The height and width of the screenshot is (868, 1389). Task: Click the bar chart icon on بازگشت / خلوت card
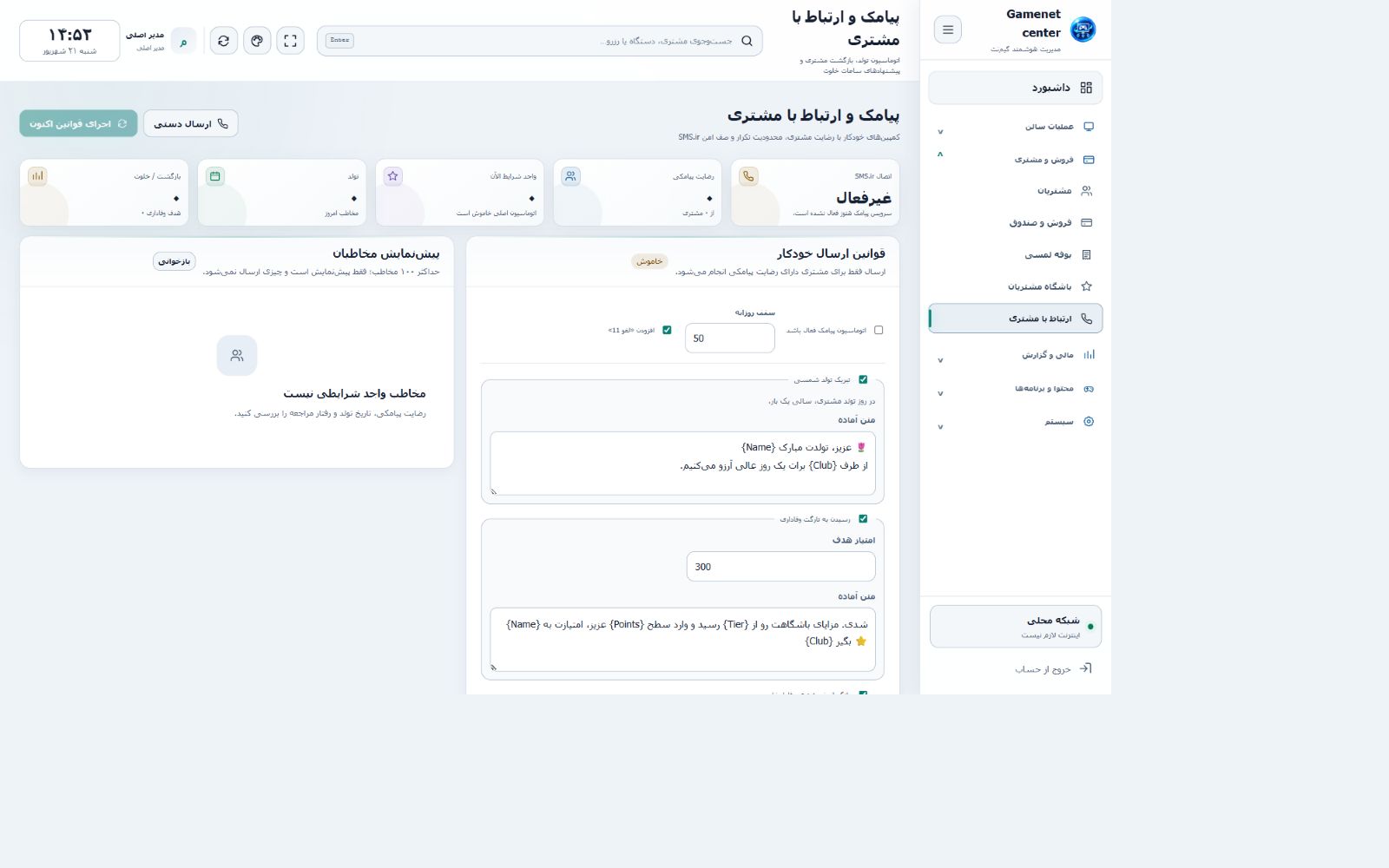point(37,176)
